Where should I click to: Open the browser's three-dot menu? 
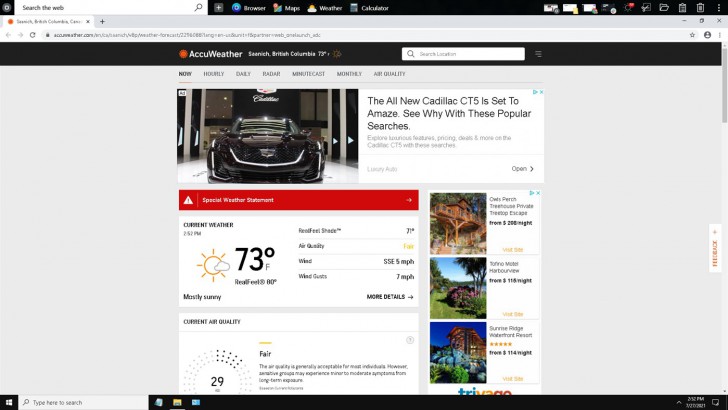point(720,35)
